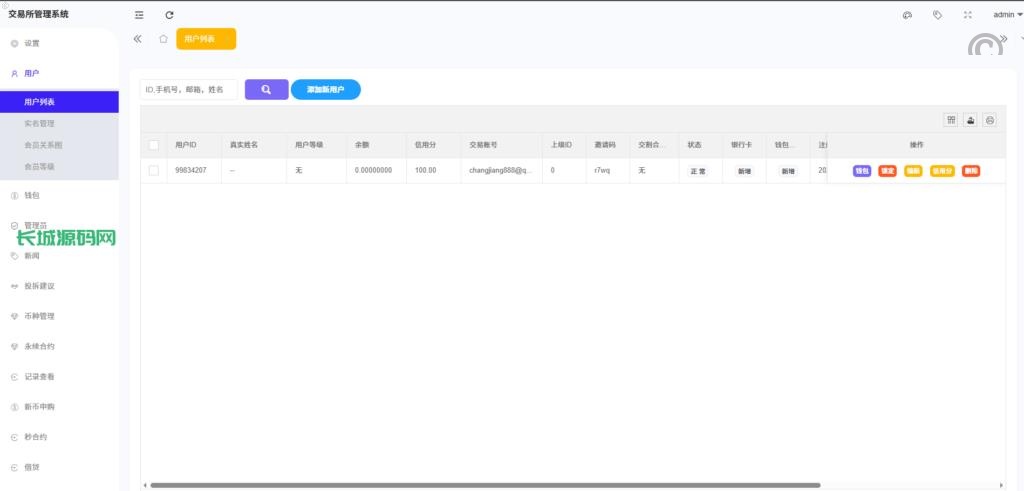Print the table using the printer icon
1024x491 pixels.
tap(990, 120)
